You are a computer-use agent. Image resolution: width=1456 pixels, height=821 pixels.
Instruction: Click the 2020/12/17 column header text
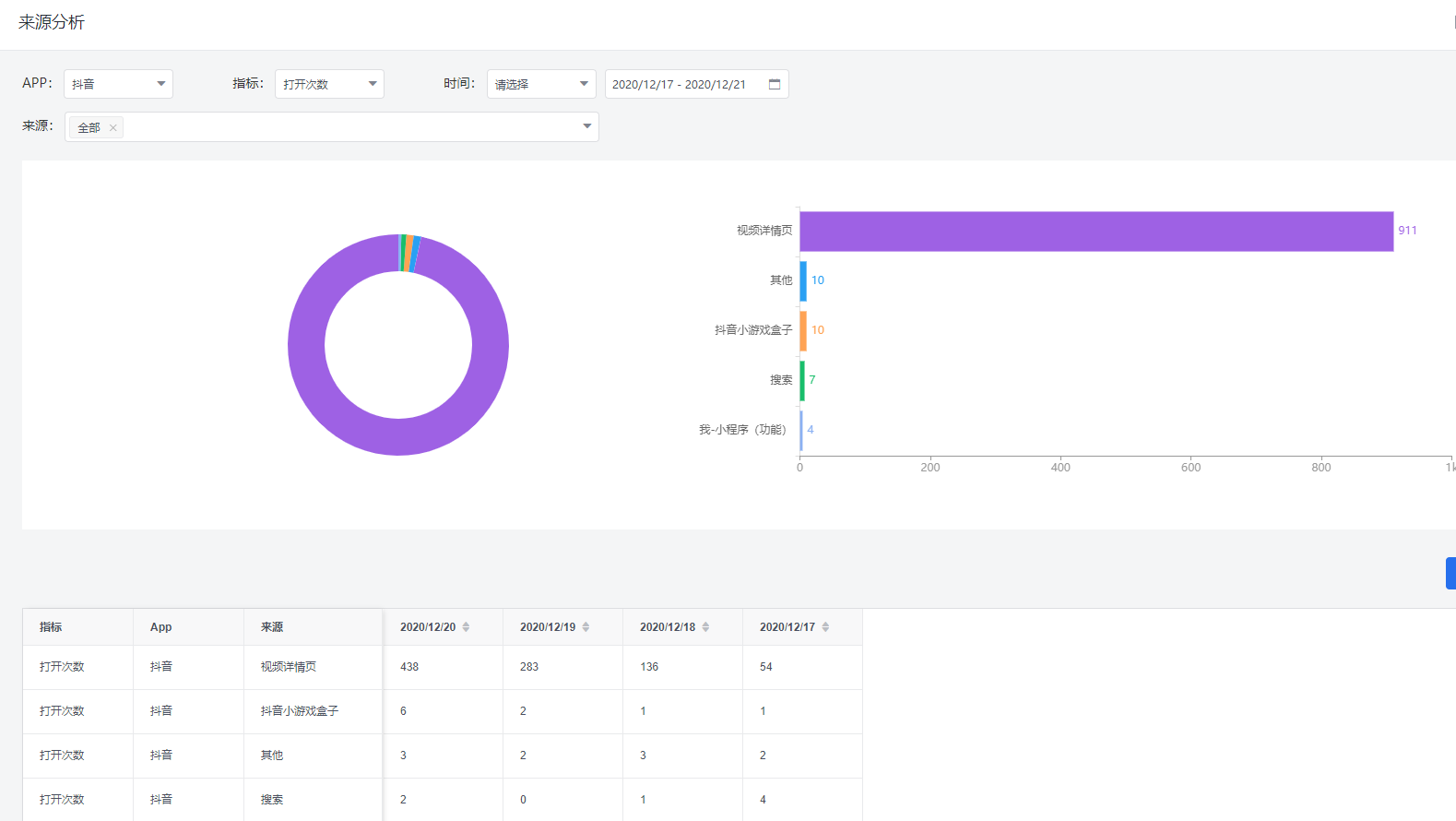click(787, 627)
